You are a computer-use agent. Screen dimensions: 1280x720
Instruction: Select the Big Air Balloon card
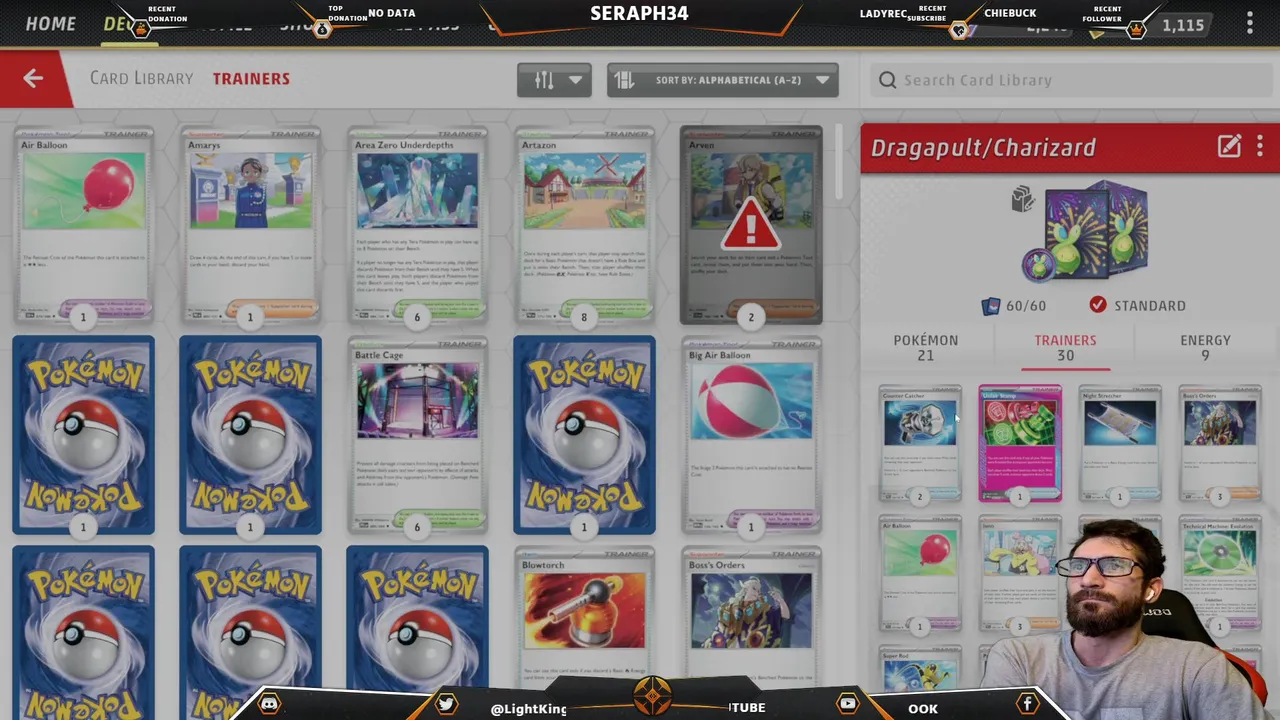(751, 435)
